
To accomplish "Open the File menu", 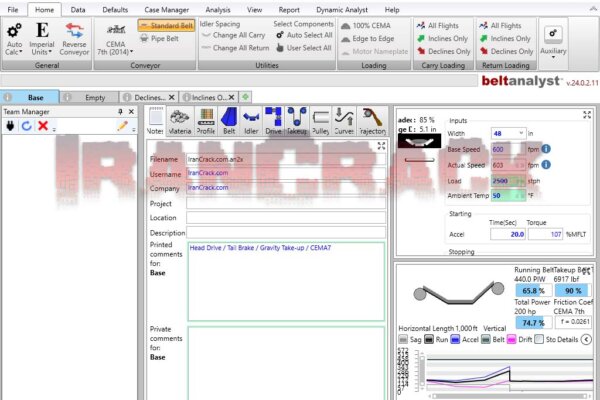I will (x=13, y=10).
